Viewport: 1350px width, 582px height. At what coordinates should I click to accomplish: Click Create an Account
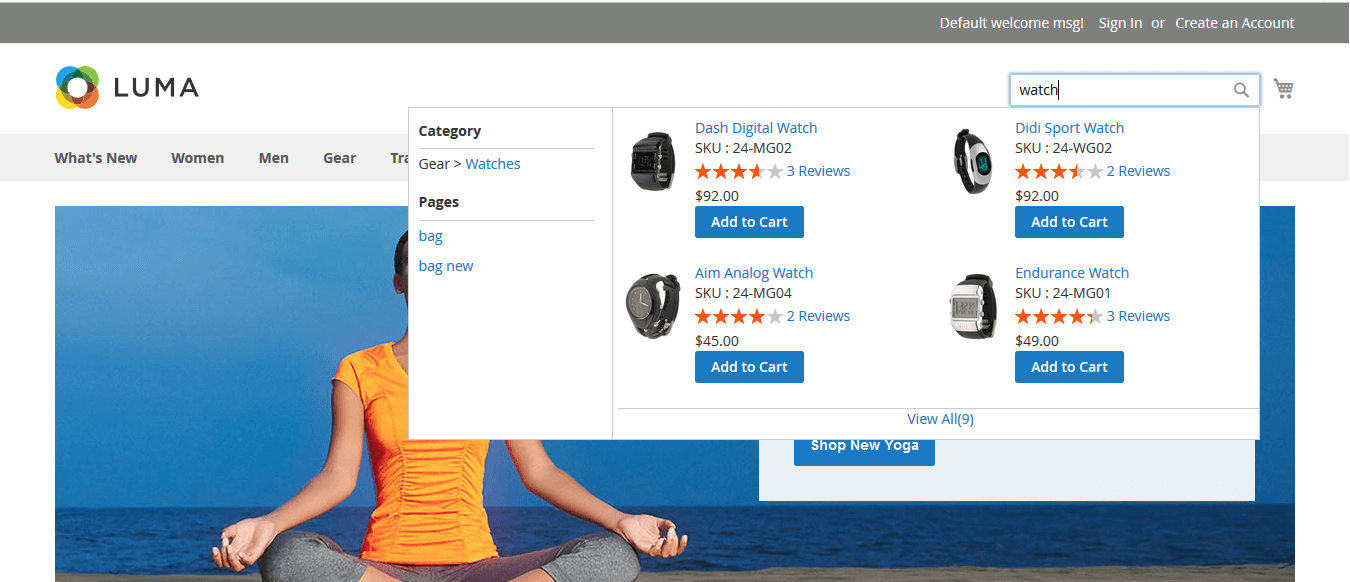pos(1234,23)
